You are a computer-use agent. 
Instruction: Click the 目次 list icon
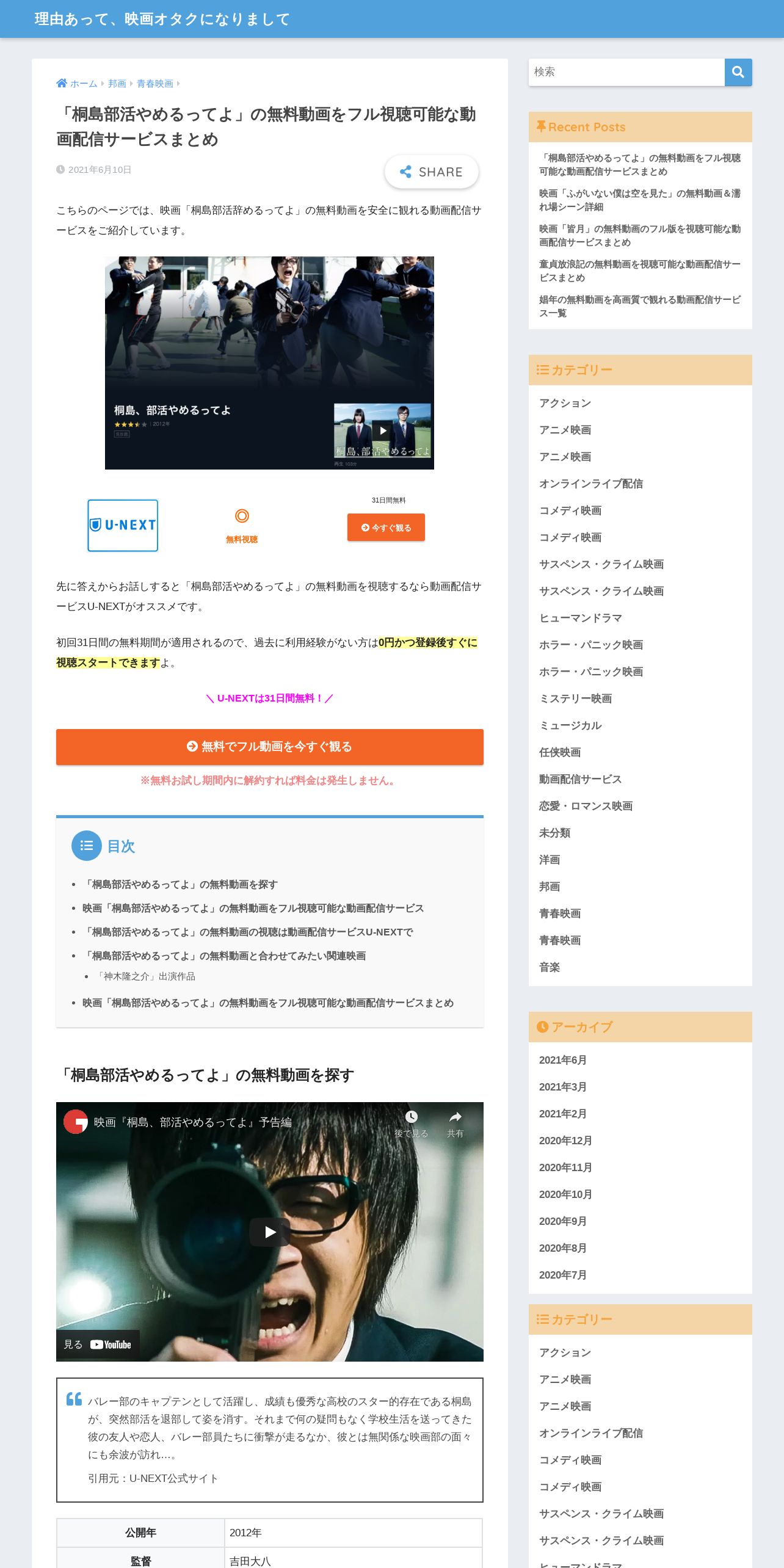87,846
